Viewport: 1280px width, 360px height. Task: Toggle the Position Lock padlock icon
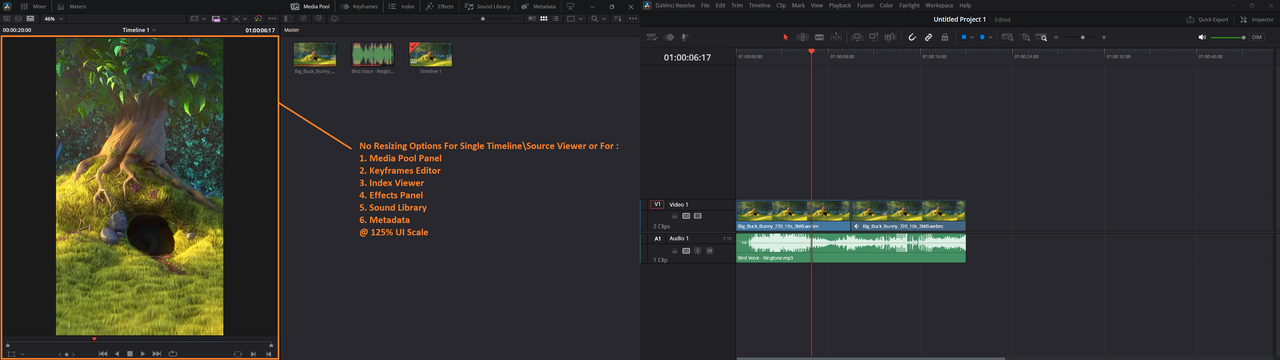pyautogui.click(x=944, y=37)
